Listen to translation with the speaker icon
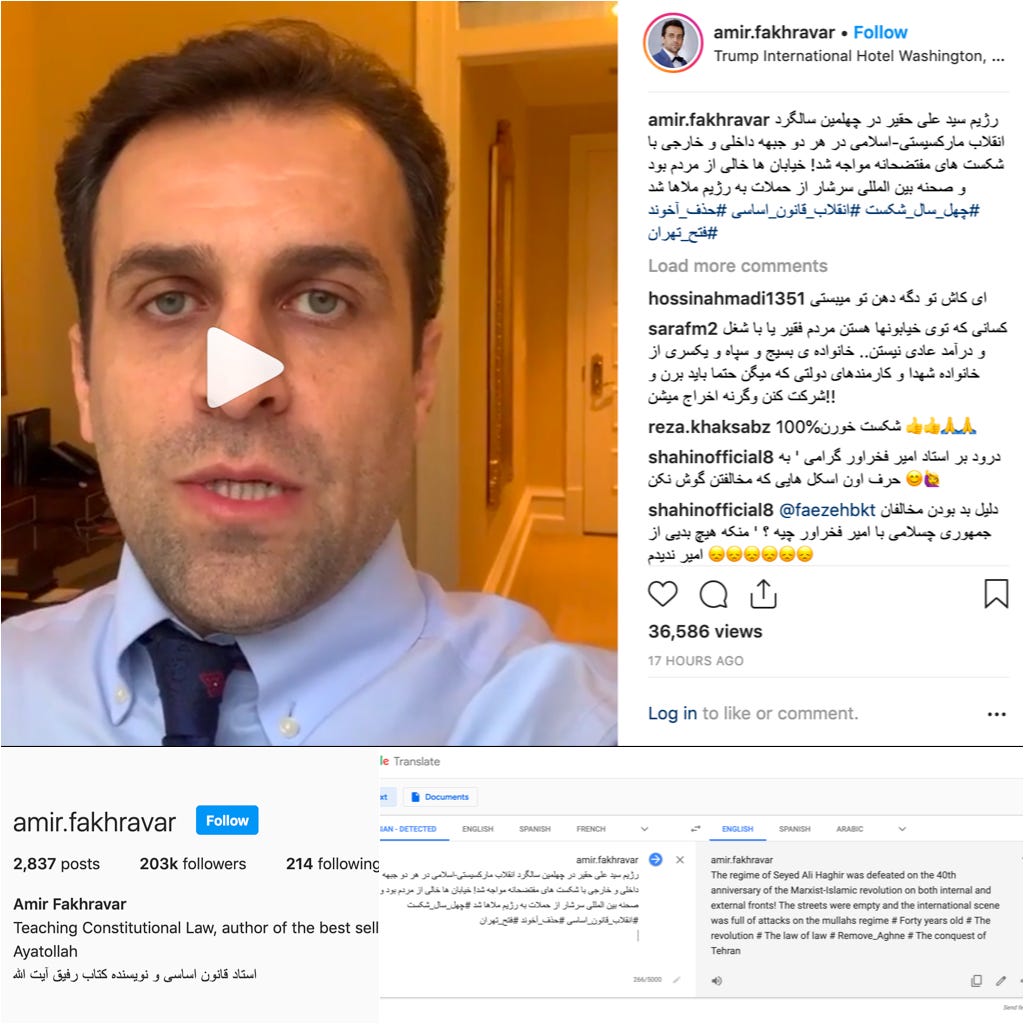 (x=717, y=980)
